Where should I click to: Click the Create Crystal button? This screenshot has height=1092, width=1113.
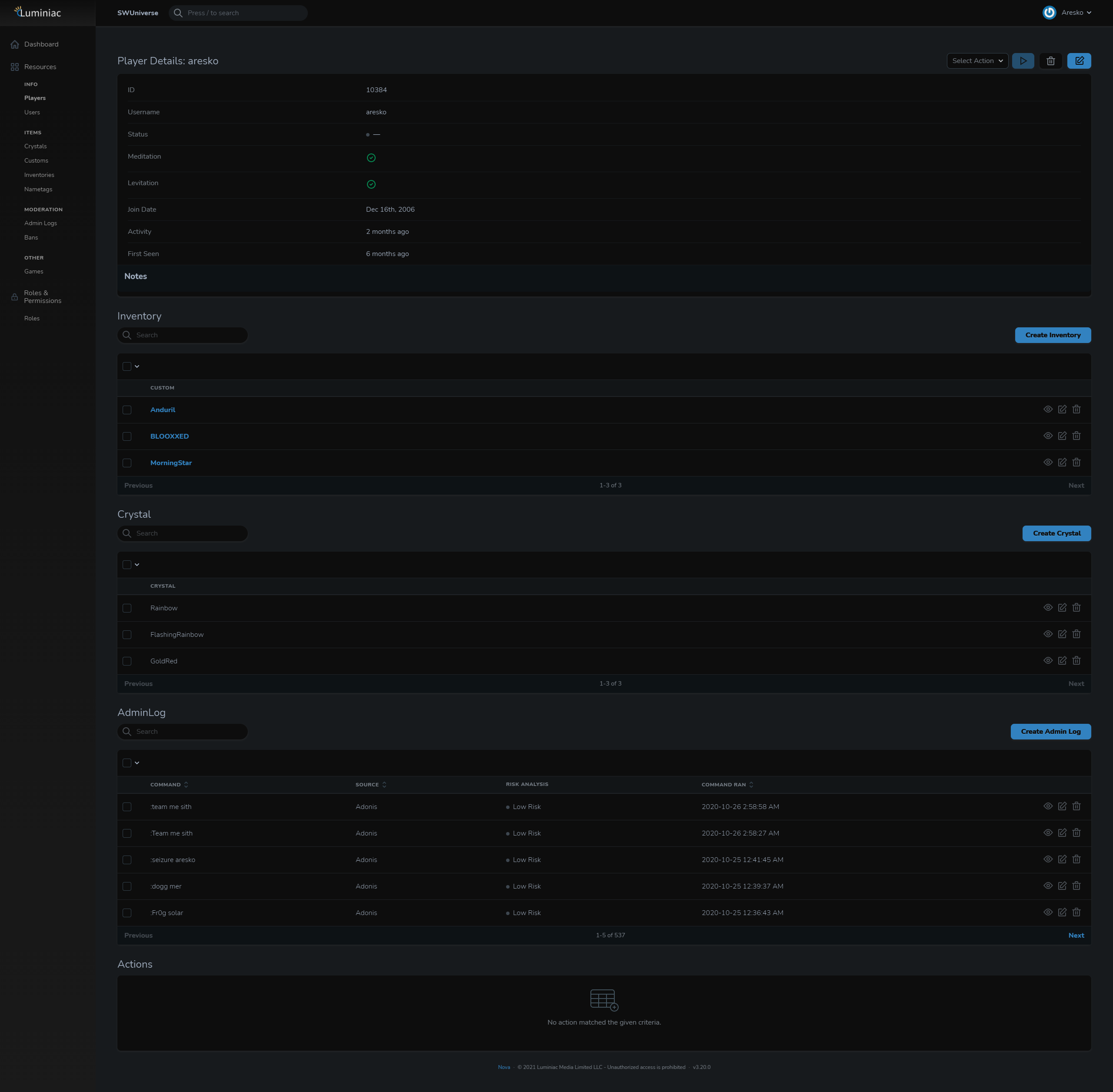click(1056, 533)
